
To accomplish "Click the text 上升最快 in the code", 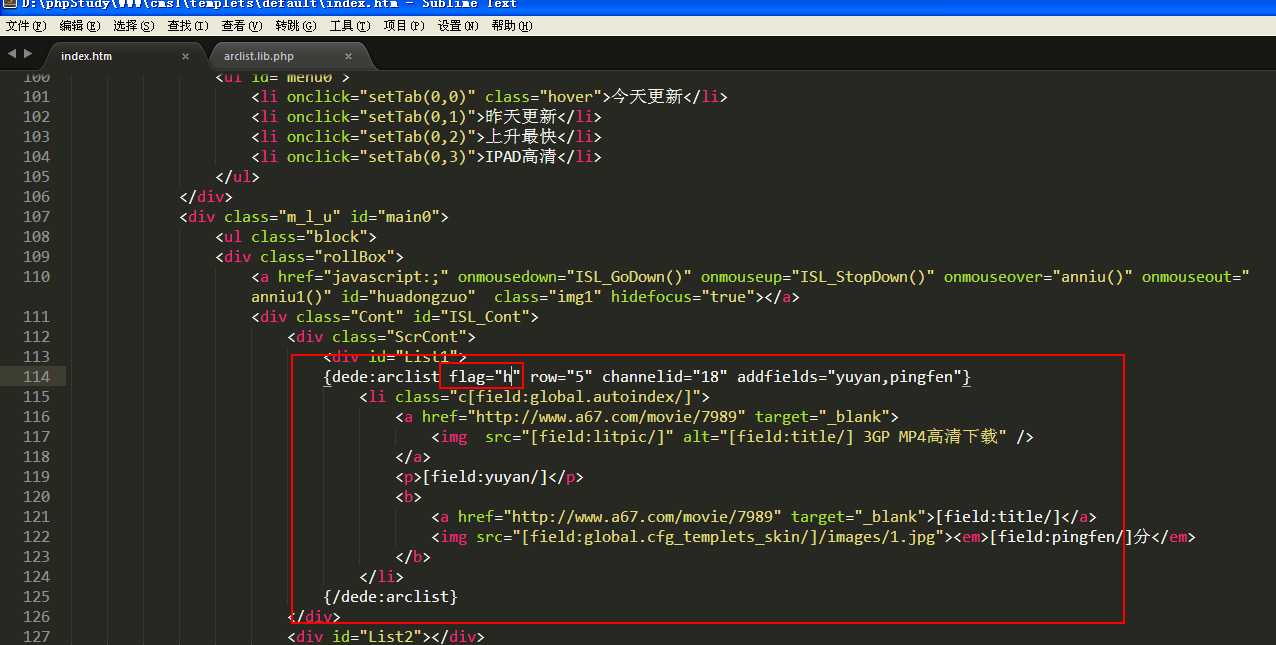I will click(520, 137).
